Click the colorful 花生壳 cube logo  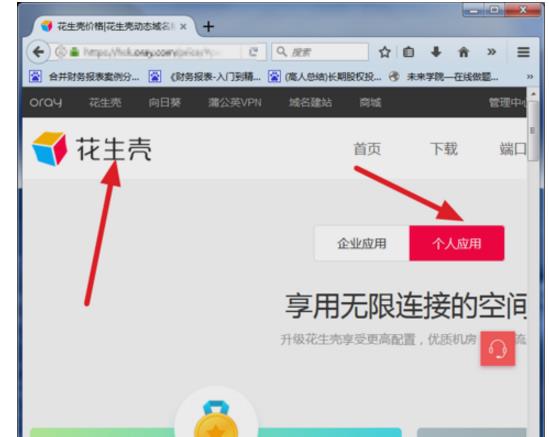click(49, 149)
